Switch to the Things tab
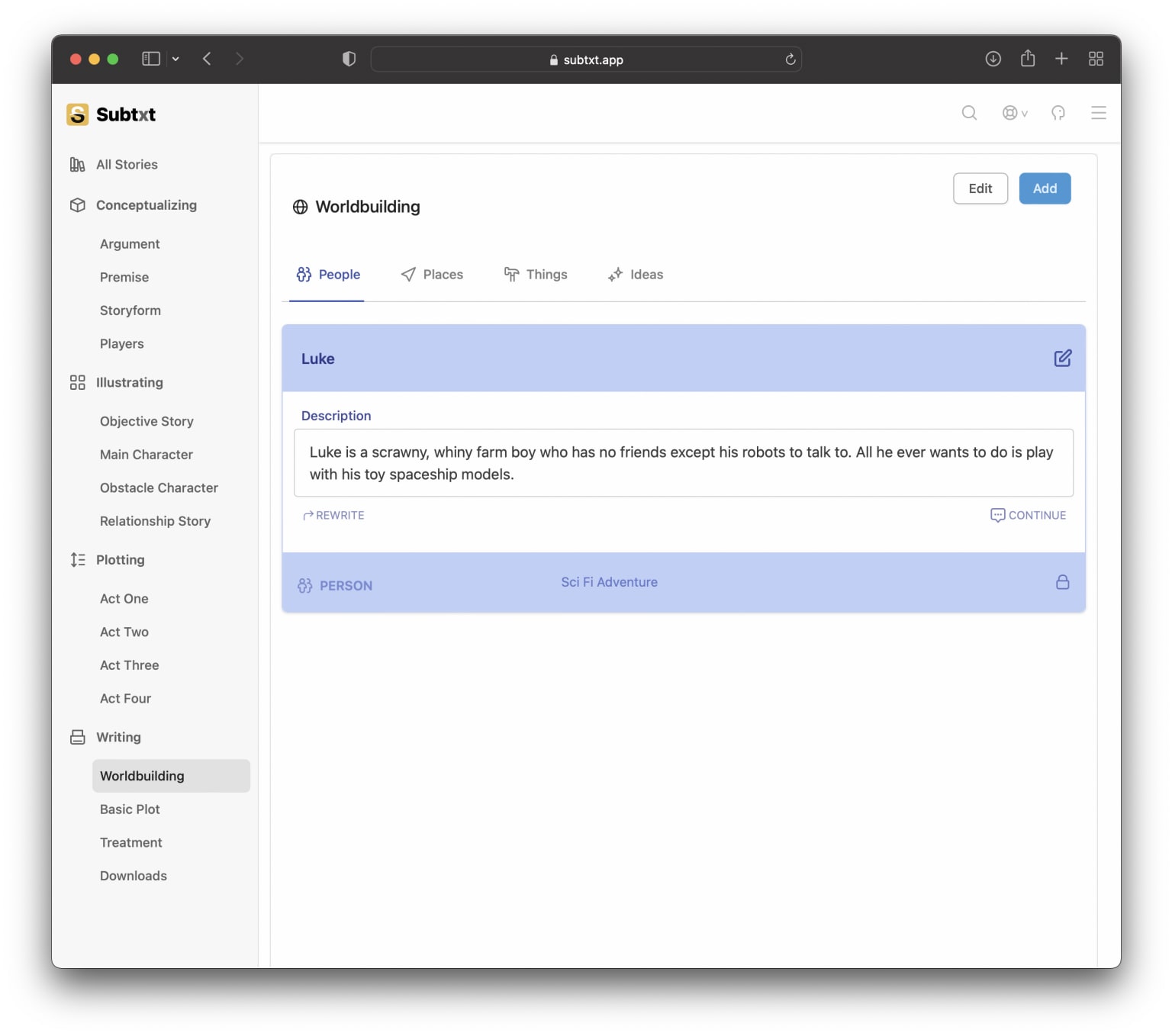The height and width of the screenshot is (1036, 1172). click(536, 275)
